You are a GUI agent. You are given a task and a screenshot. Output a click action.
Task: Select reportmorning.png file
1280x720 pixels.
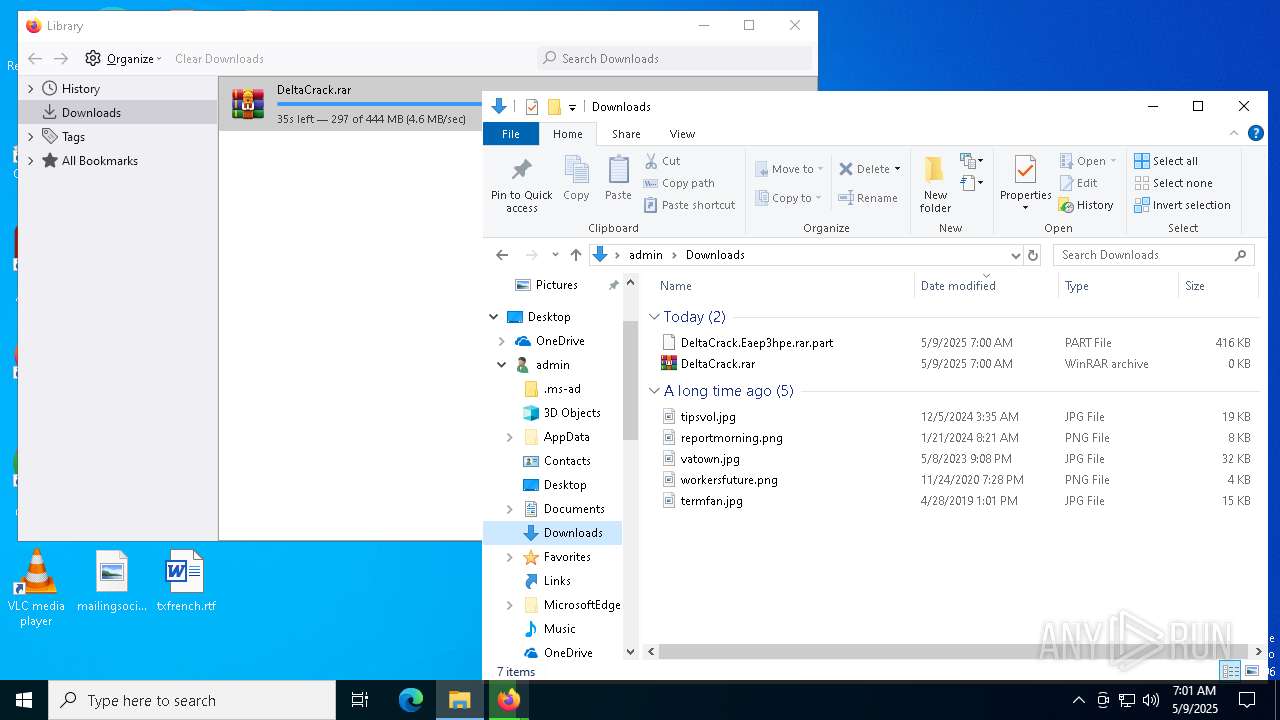tap(731, 438)
